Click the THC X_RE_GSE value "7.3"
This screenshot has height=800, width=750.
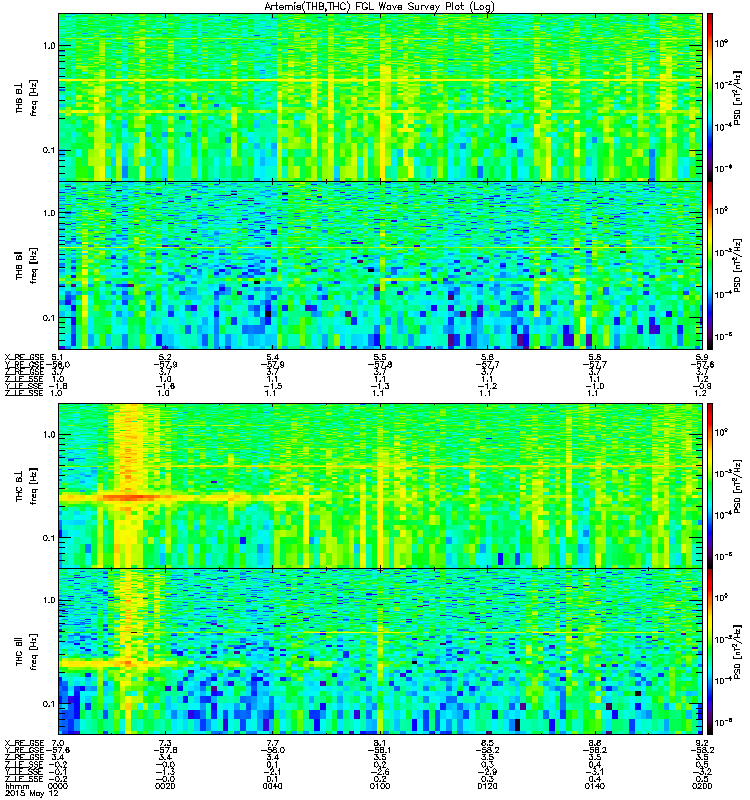click(165, 743)
